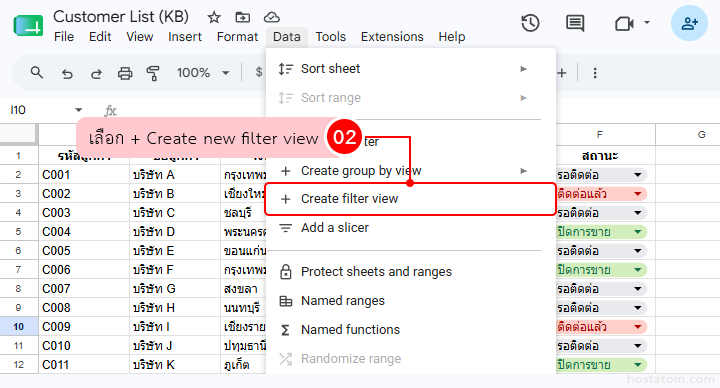Screen dimensions: 720x388
Task: Click Add a slicer filter icon
Action: coord(286,228)
